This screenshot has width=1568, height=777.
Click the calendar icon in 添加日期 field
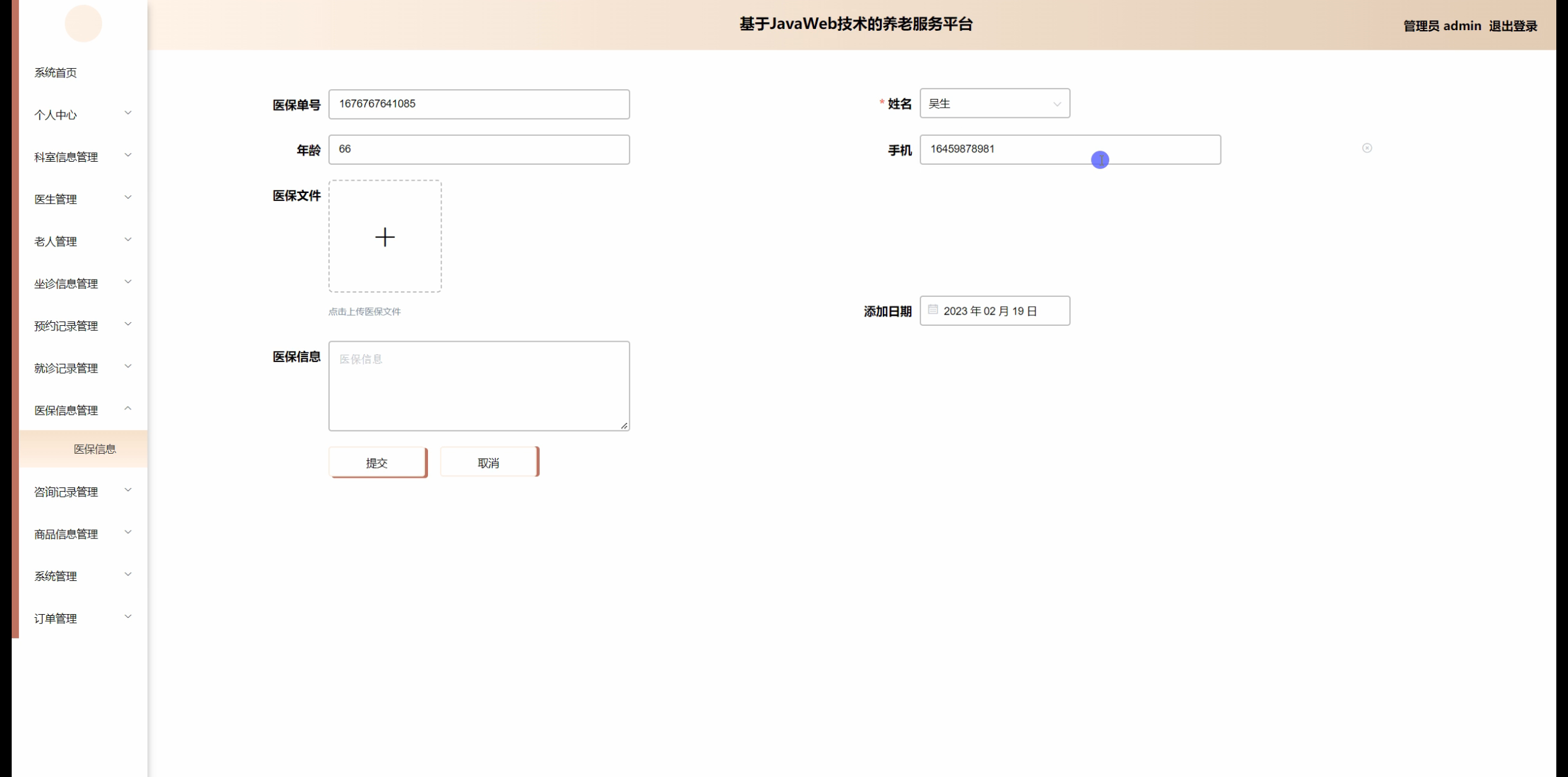[x=933, y=310]
